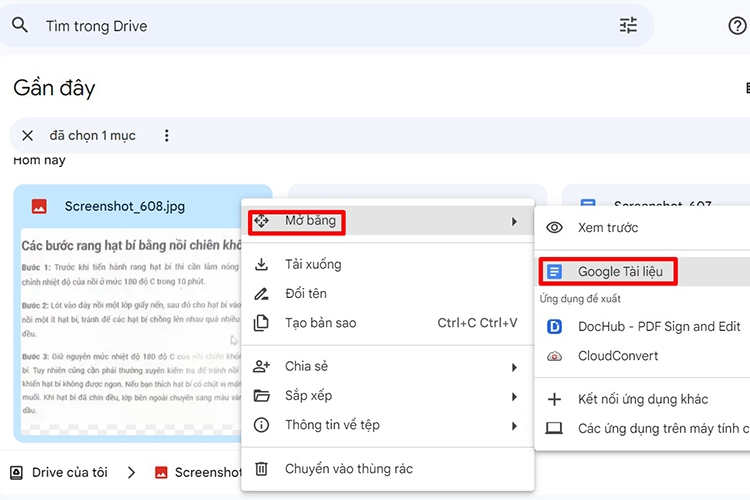
Task: Click the laptop icon for desktop apps
Action: coord(554,428)
